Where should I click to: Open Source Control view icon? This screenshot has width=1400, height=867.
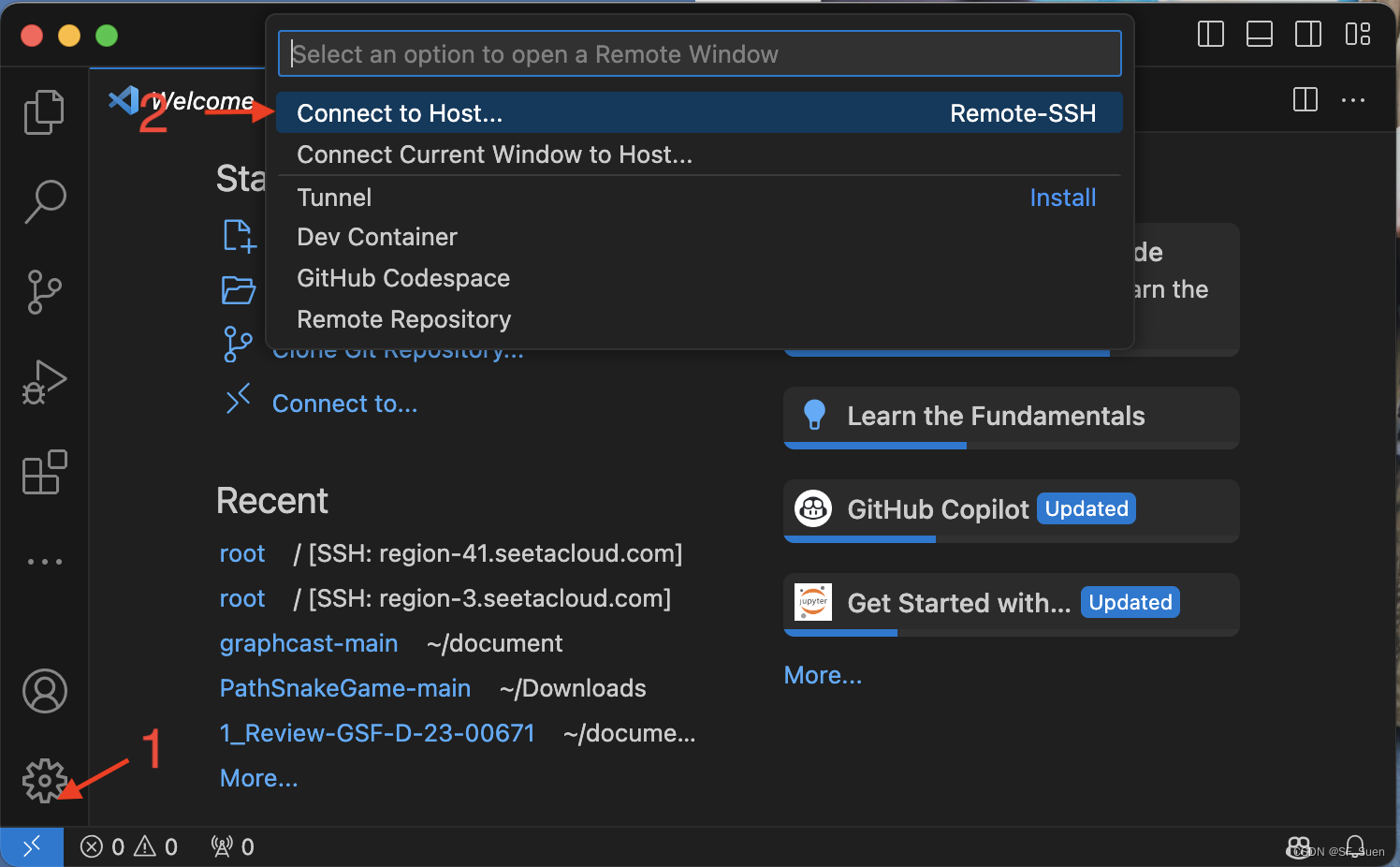44,292
